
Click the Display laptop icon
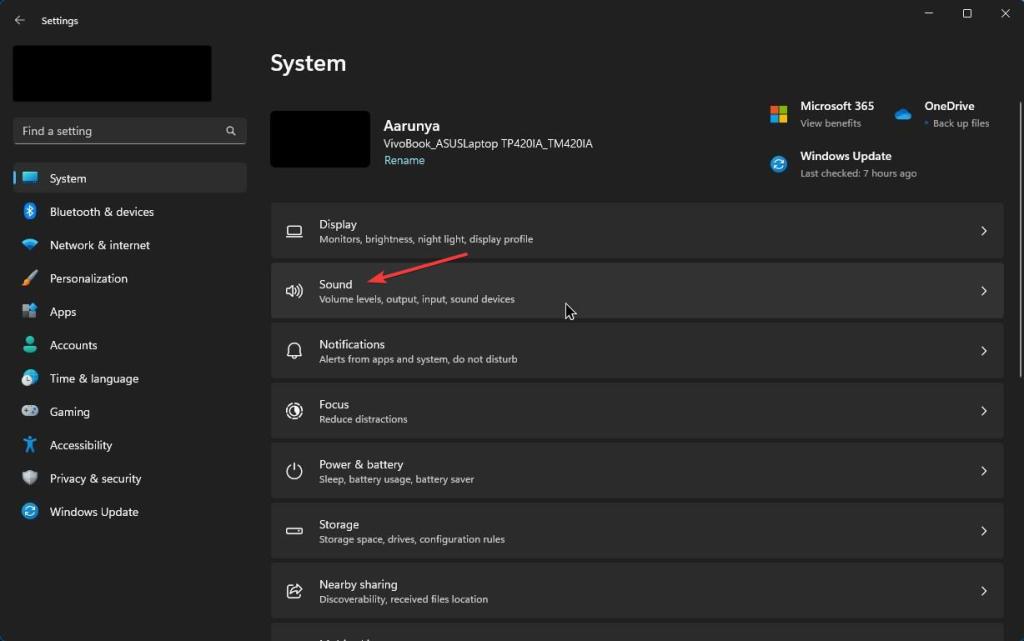(x=295, y=231)
